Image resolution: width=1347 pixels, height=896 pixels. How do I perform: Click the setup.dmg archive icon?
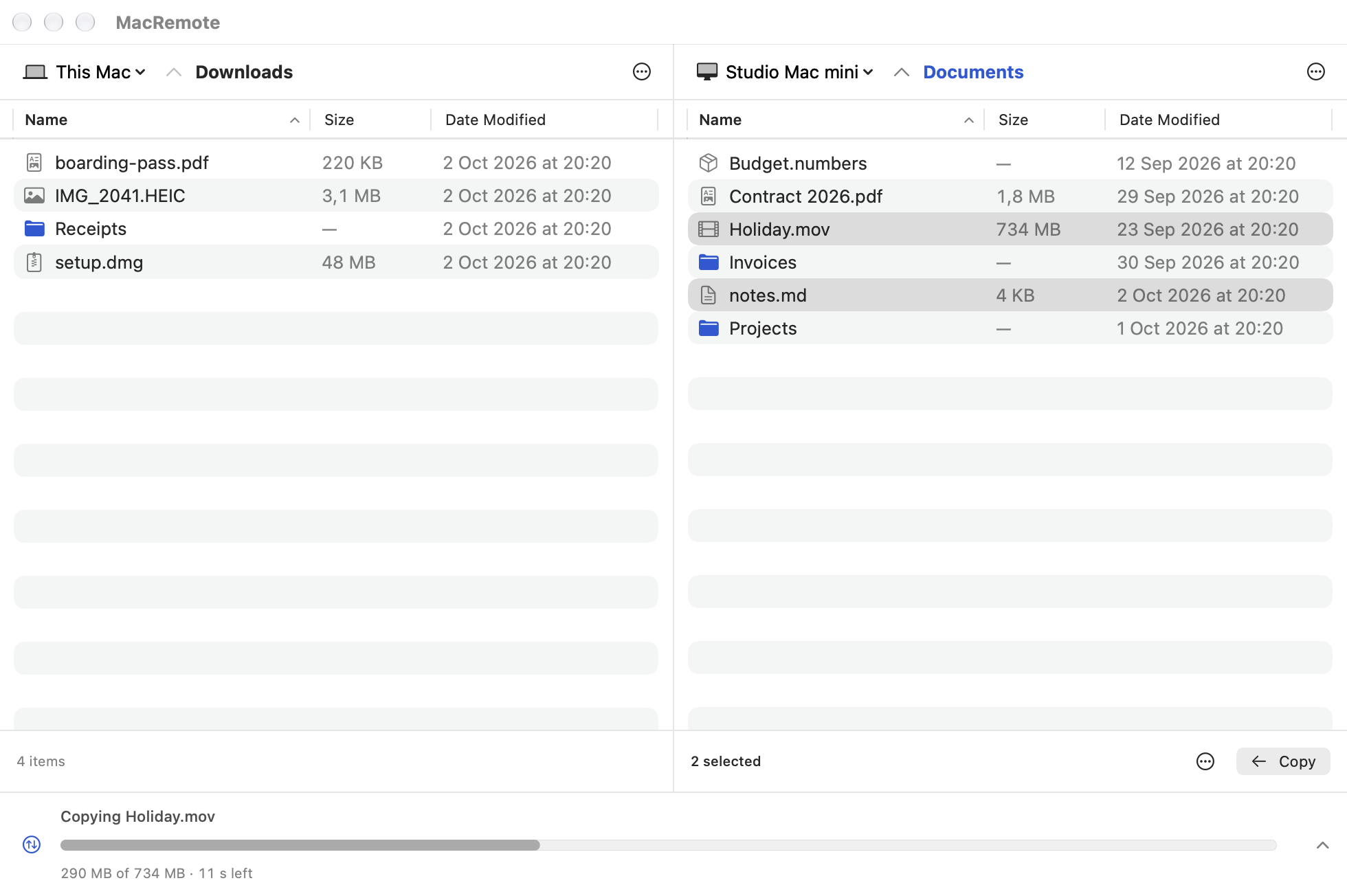click(x=34, y=262)
